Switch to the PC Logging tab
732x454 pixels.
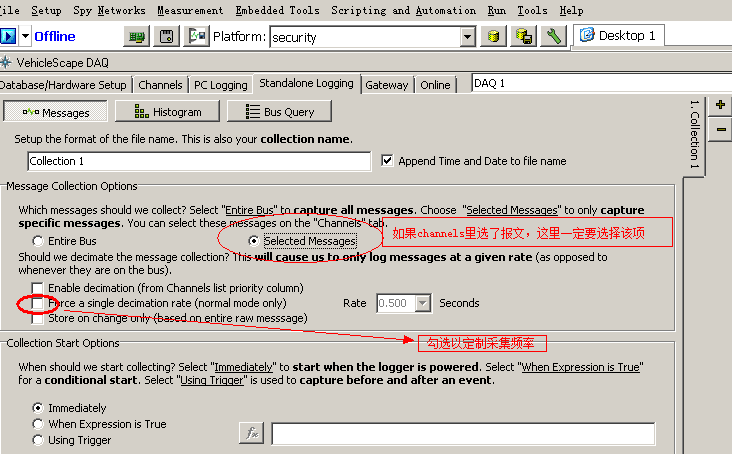point(218,85)
